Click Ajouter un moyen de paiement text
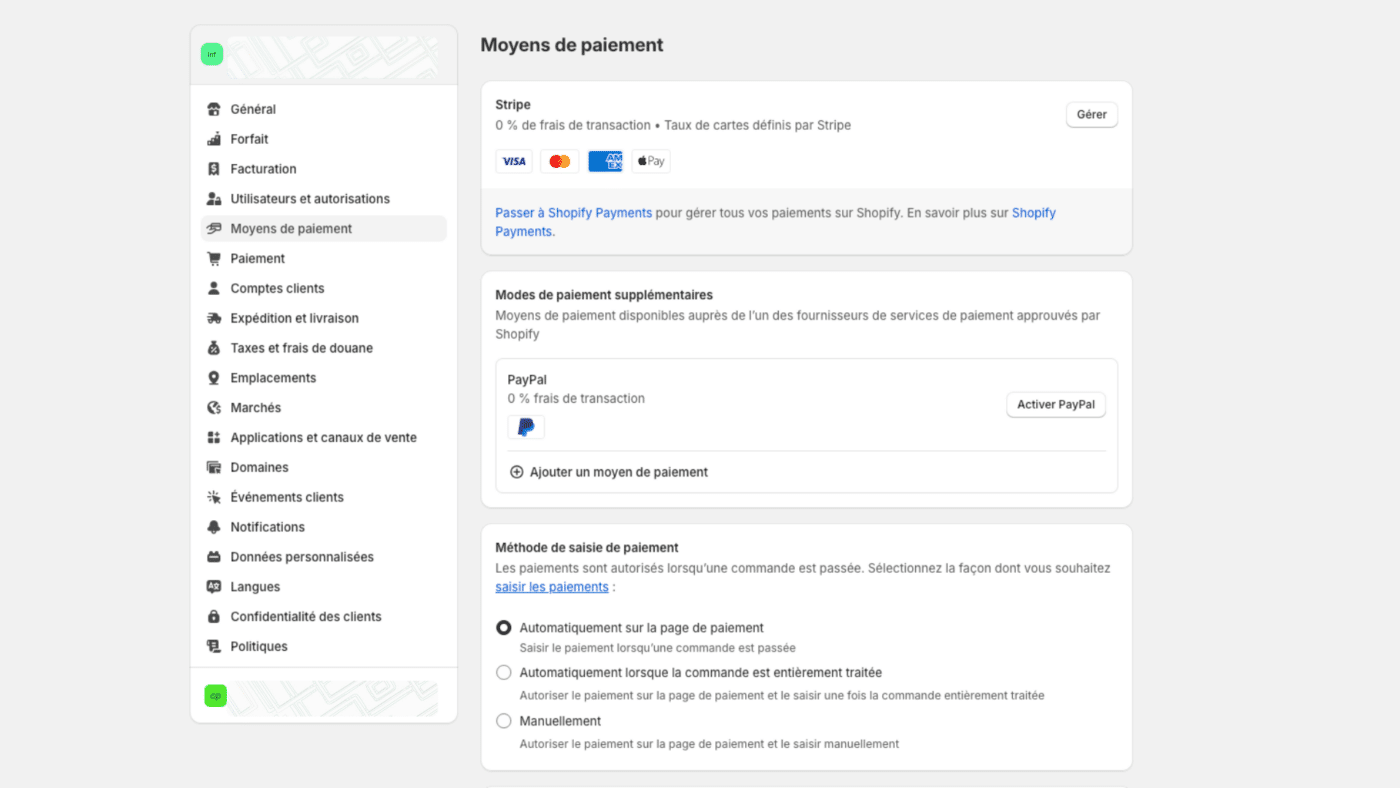Viewport: 1400px width, 788px height. pyautogui.click(x=619, y=472)
